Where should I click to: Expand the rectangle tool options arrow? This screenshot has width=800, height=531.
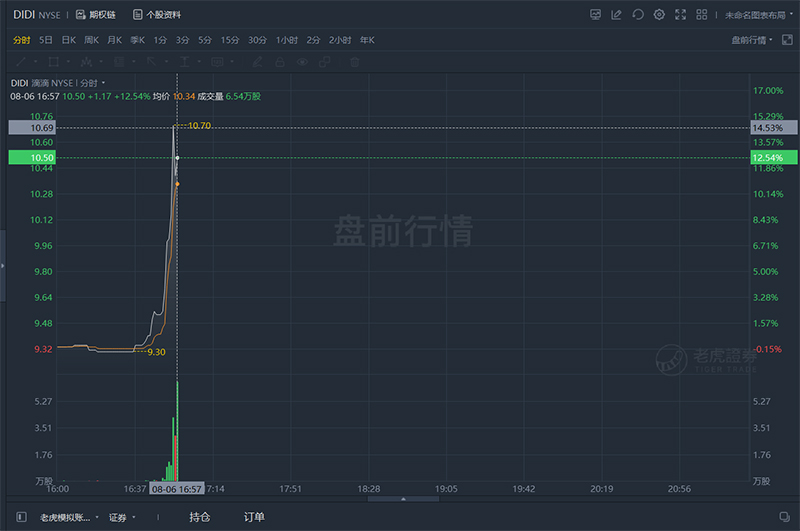tap(68, 62)
